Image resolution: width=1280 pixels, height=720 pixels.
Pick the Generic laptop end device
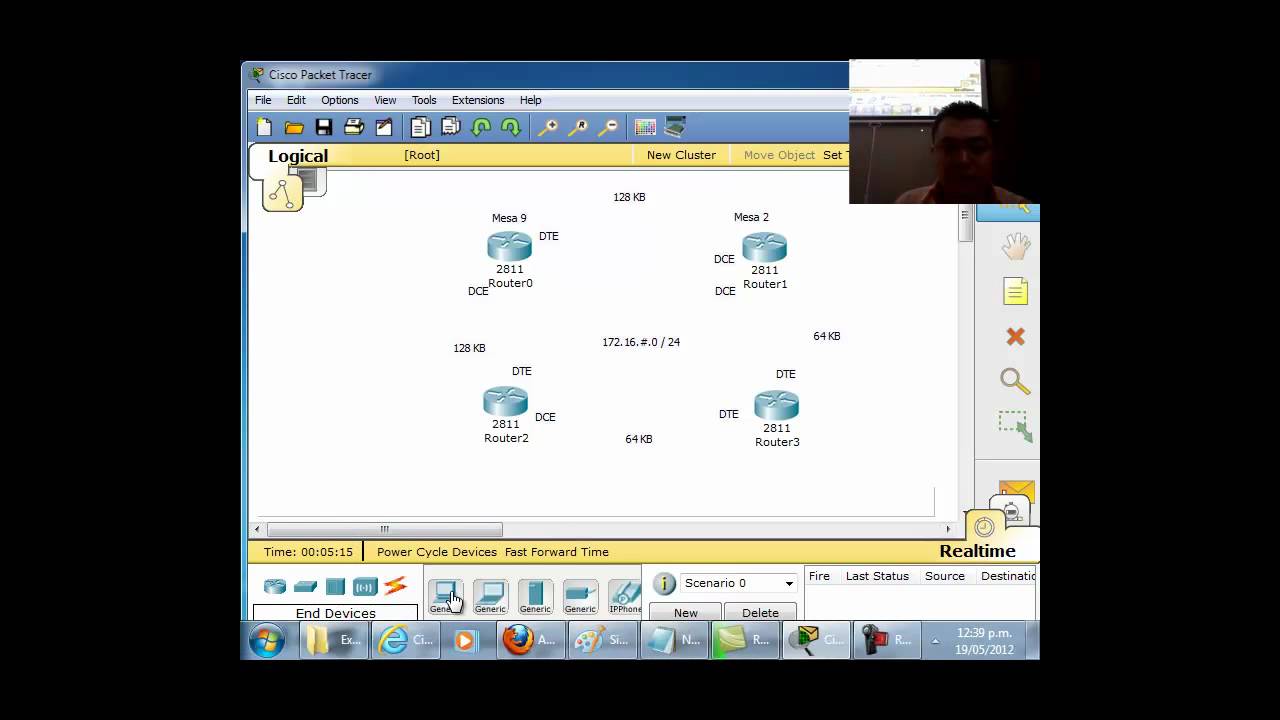pyautogui.click(x=490, y=597)
